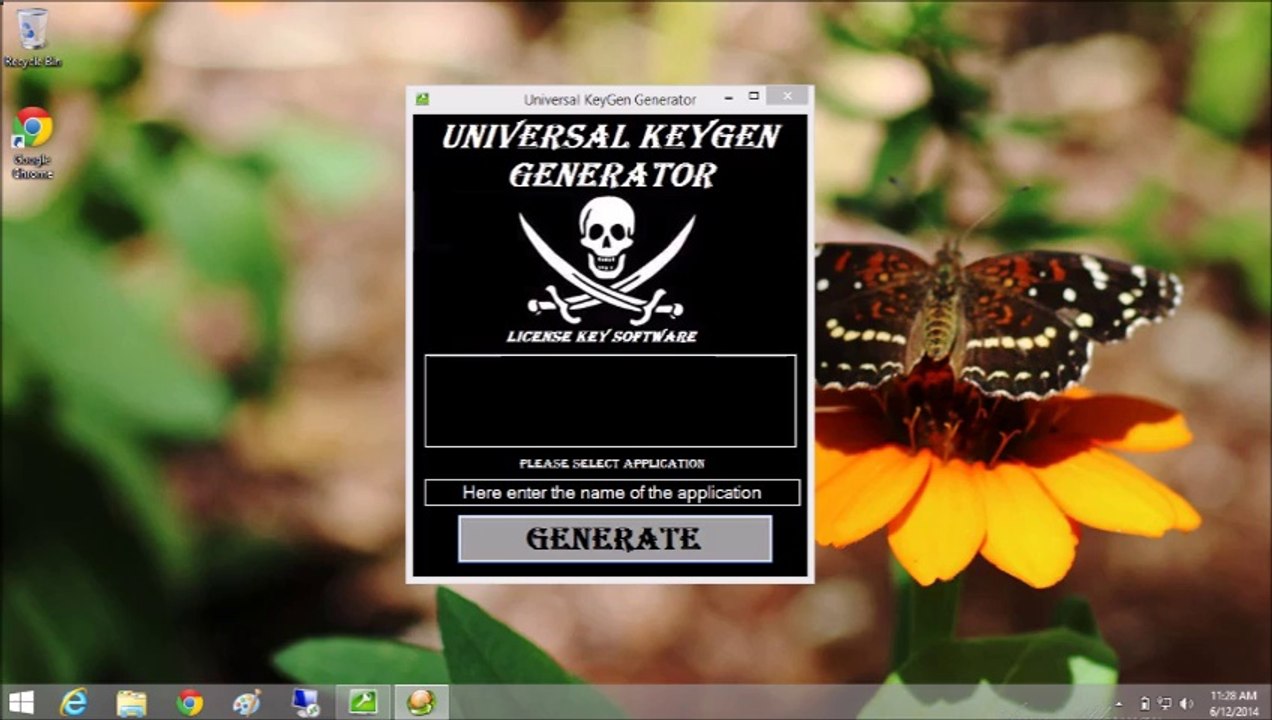Screen dimensions: 1272x720
Task: Open File Explorer from the taskbar
Action: click(132, 702)
